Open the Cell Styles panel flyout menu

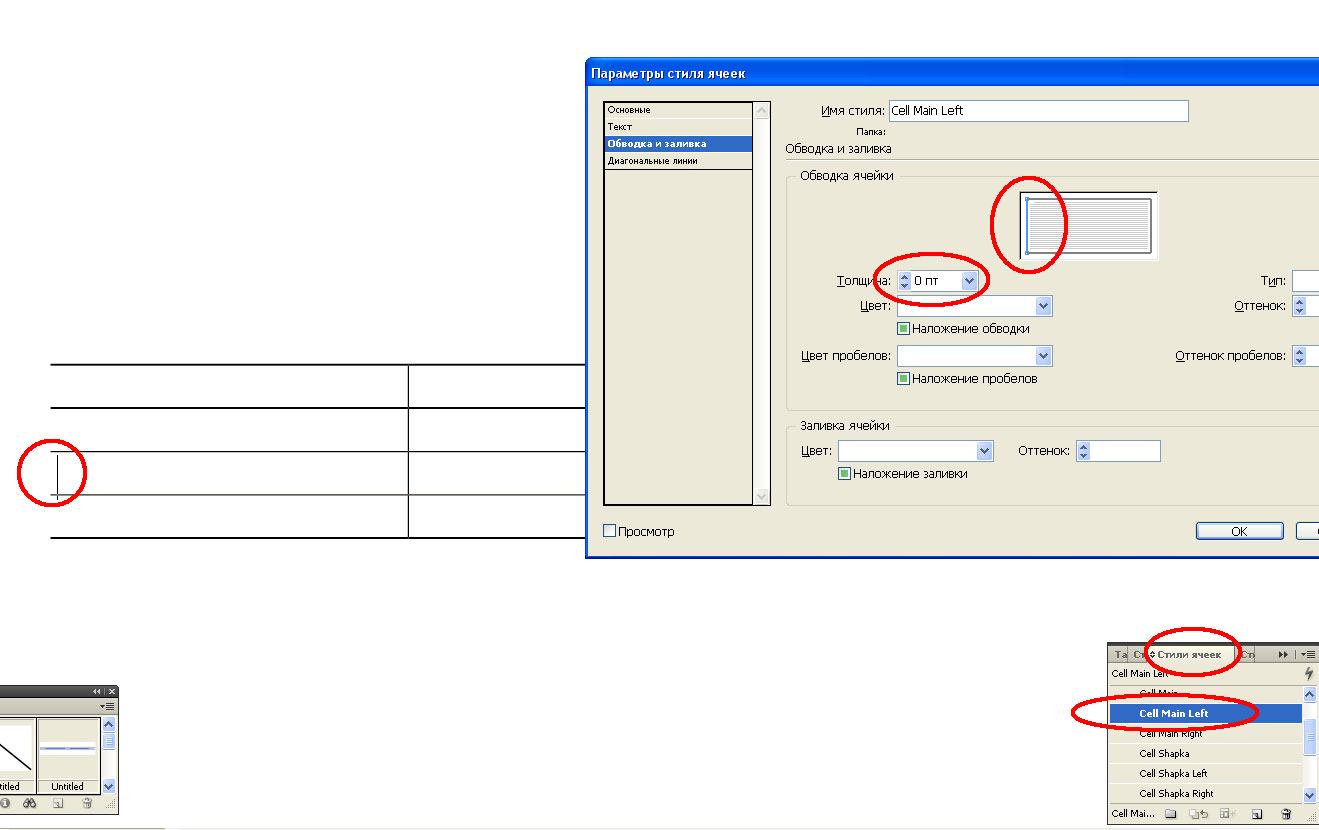click(x=1308, y=654)
